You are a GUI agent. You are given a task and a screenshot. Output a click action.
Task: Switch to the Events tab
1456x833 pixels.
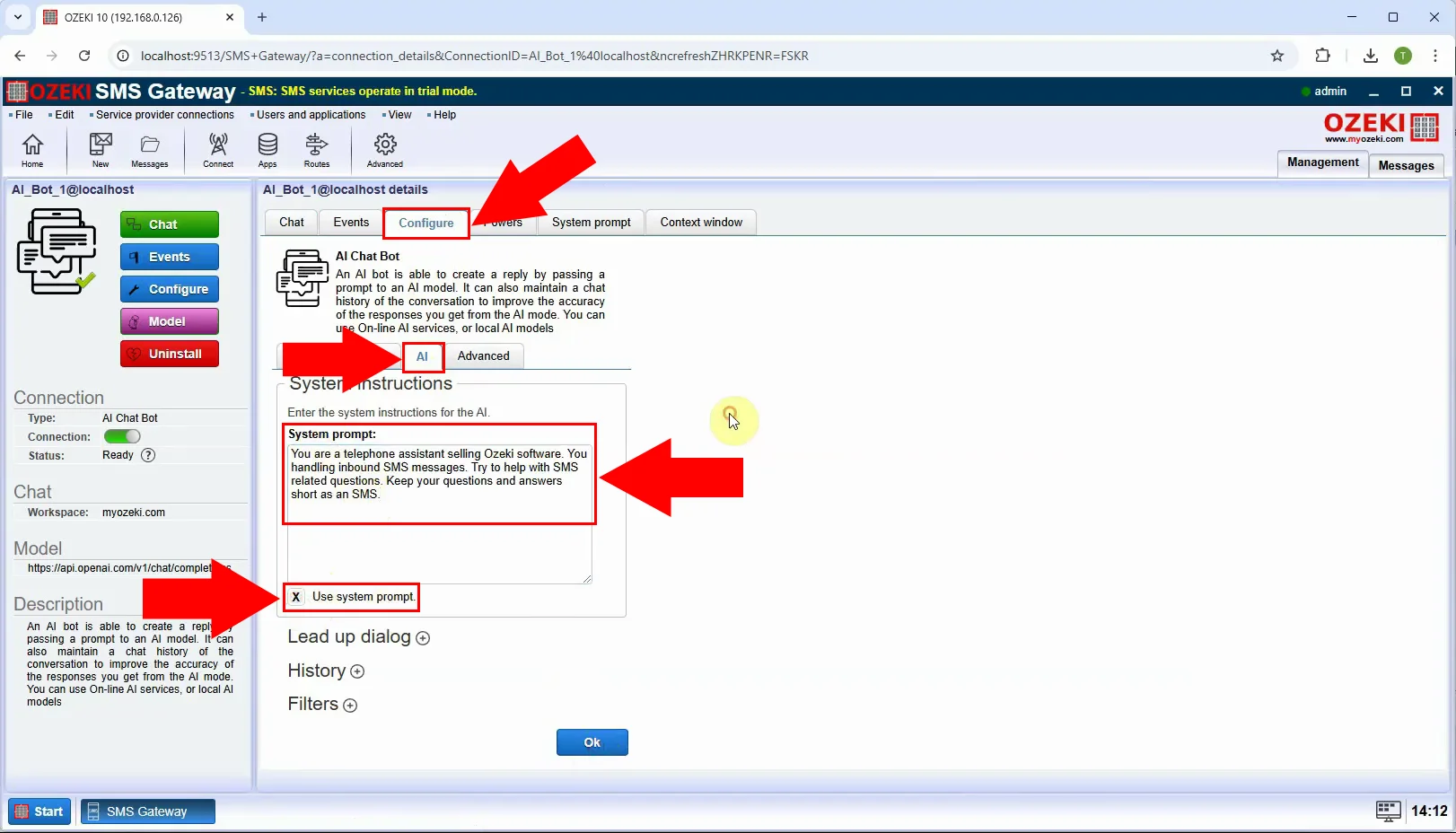pos(351,223)
